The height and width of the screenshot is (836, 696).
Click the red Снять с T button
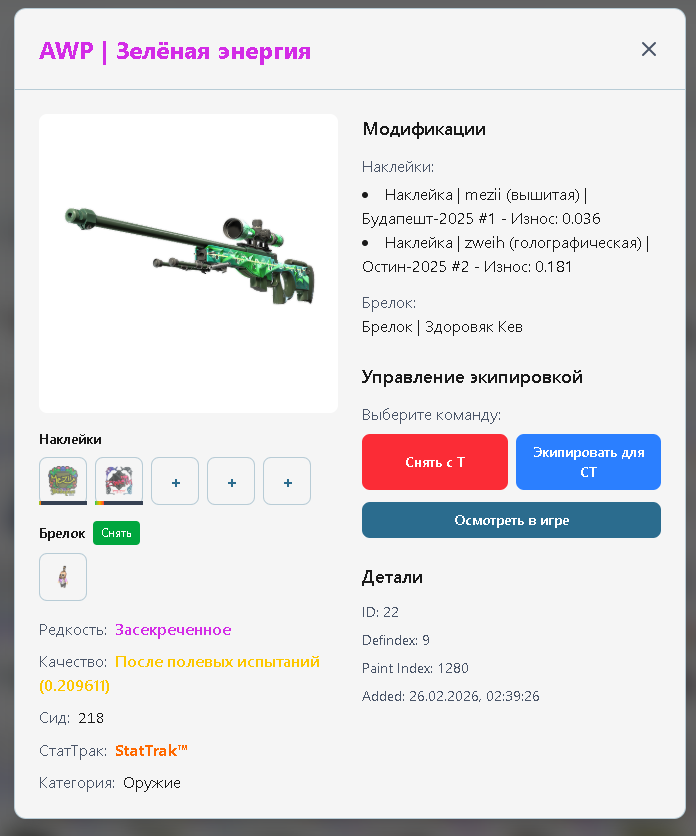point(435,462)
